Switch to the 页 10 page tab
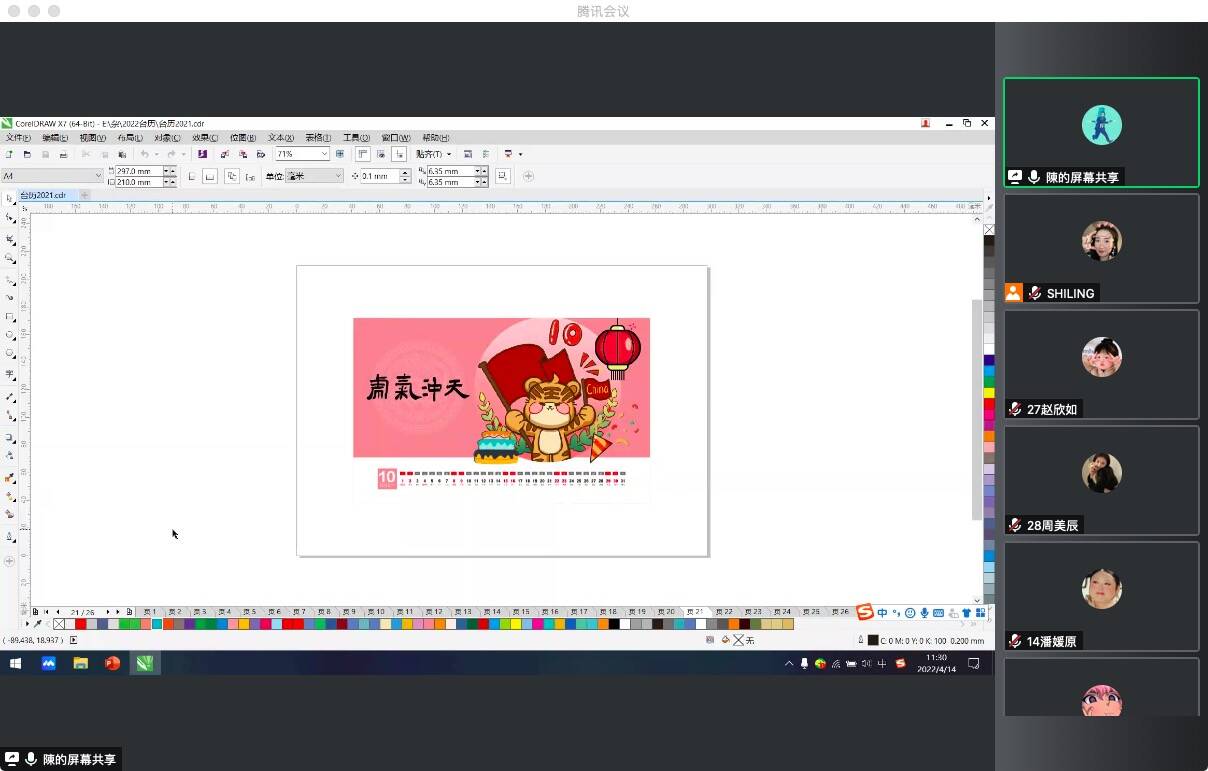The width and height of the screenshot is (1208, 771). (376, 611)
